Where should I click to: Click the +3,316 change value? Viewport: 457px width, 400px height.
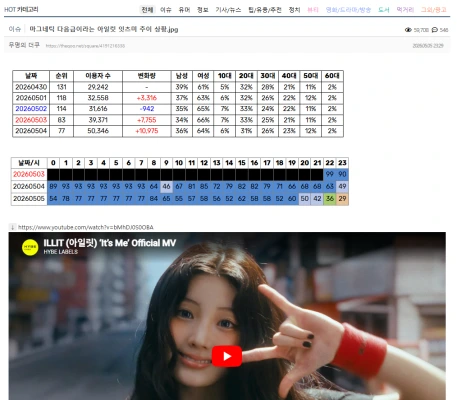[x=147, y=98]
